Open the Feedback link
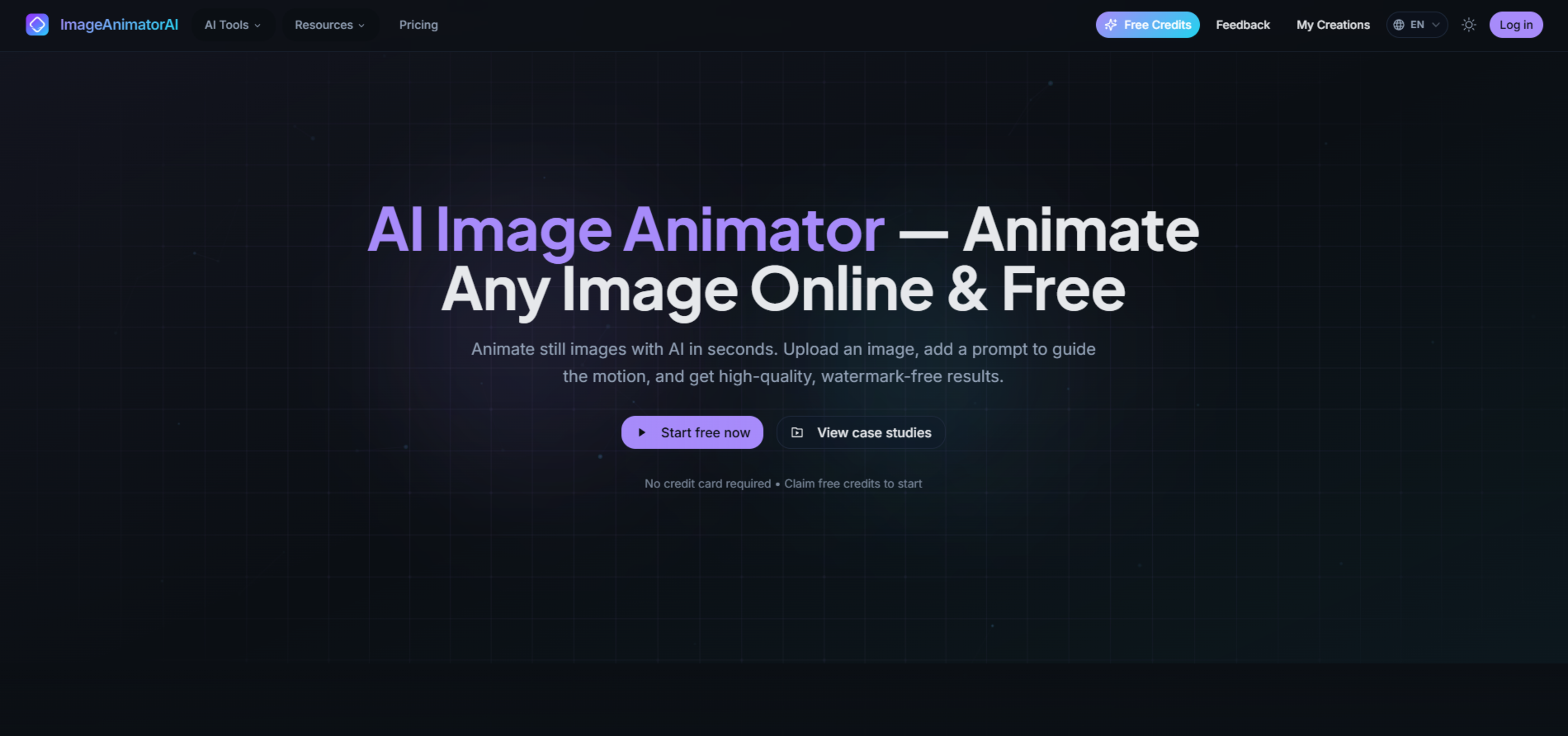The image size is (1568, 736). (x=1242, y=25)
